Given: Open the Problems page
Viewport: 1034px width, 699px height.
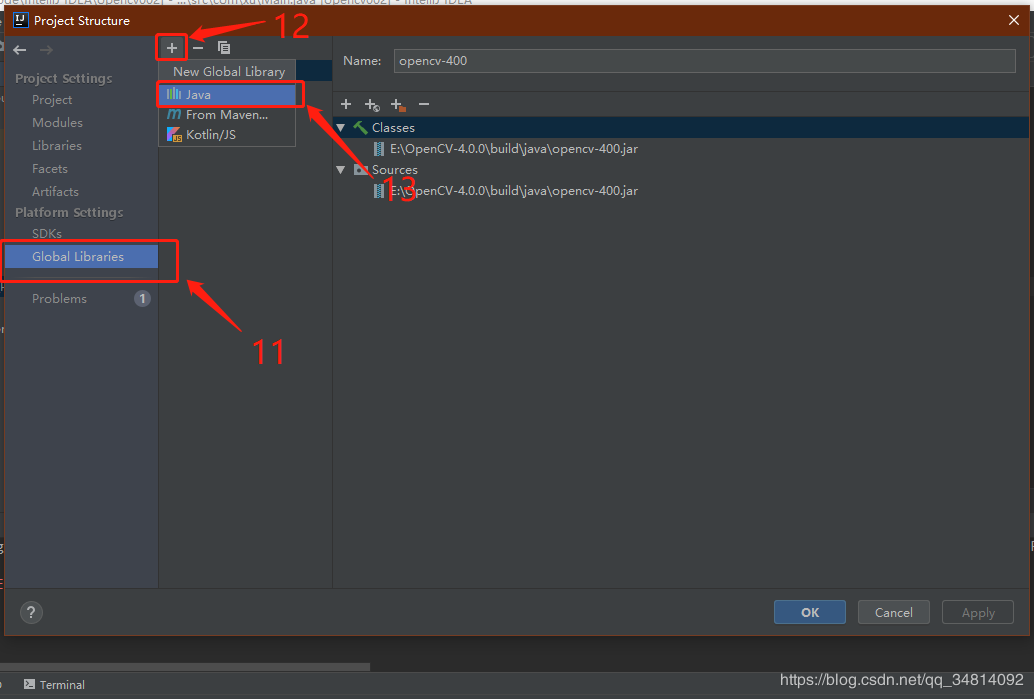Looking at the screenshot, I should click(x=59, y=299).
